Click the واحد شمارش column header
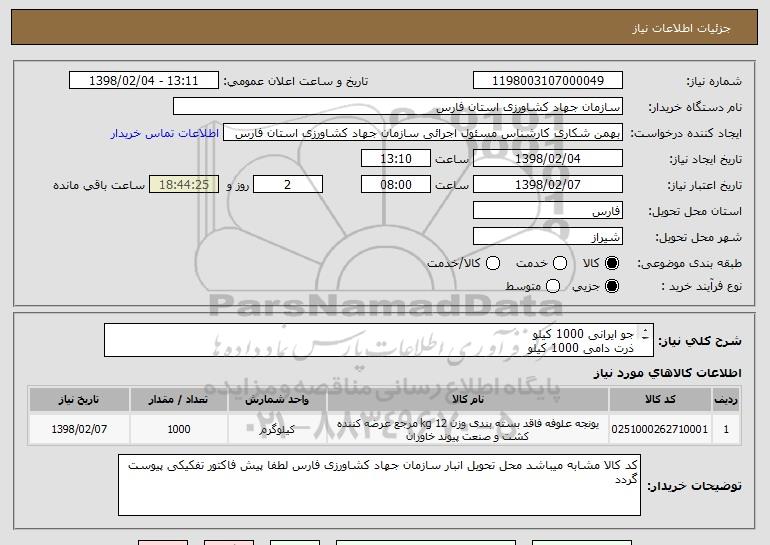This screenshot has width=770, height=545. click(277, 399)
